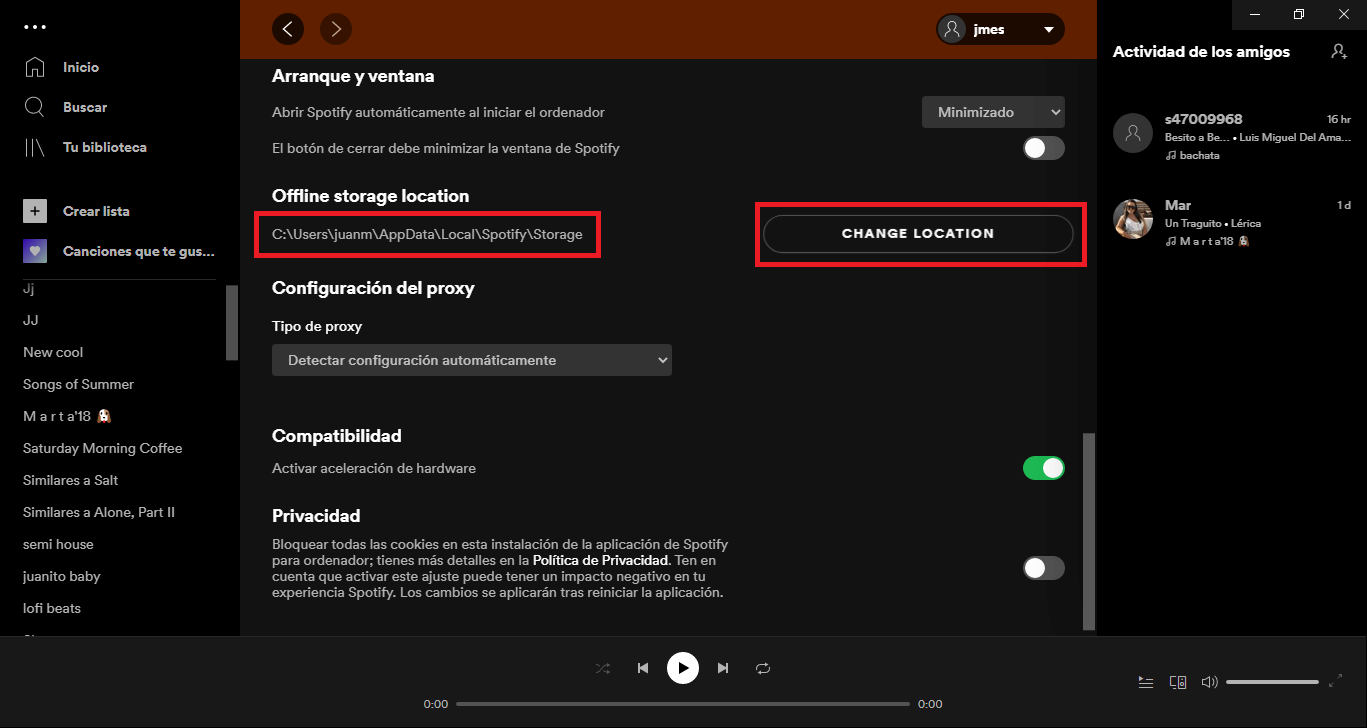
Task: Toggle shuffle playback
Action: point(603,668)
